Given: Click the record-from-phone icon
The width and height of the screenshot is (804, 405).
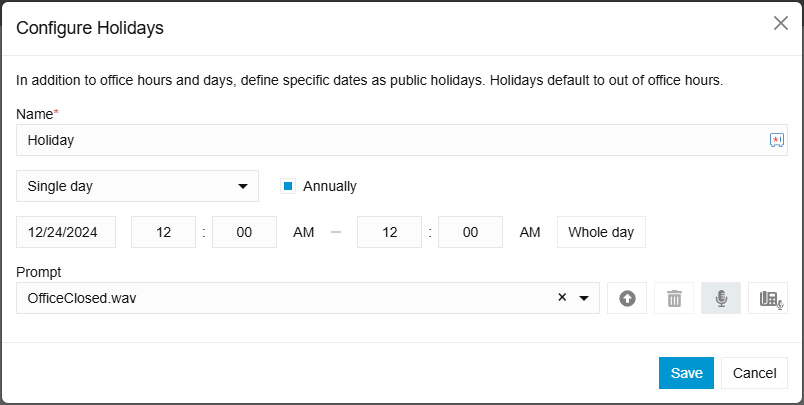Looking at the screenshot, I should coord(768,298).
